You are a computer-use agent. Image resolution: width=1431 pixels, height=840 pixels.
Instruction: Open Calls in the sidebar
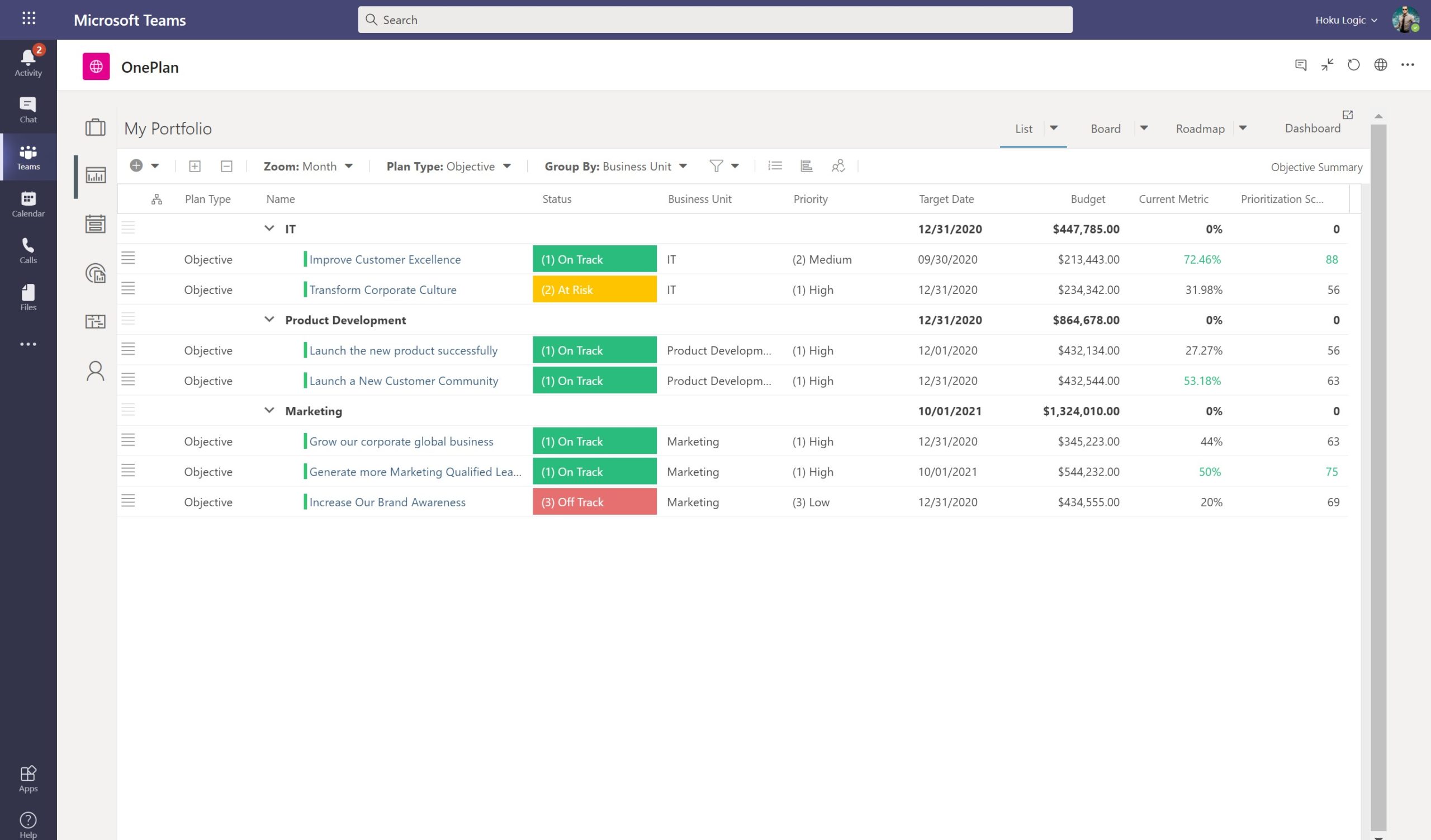pyautogui.click(x=29, y=251)
